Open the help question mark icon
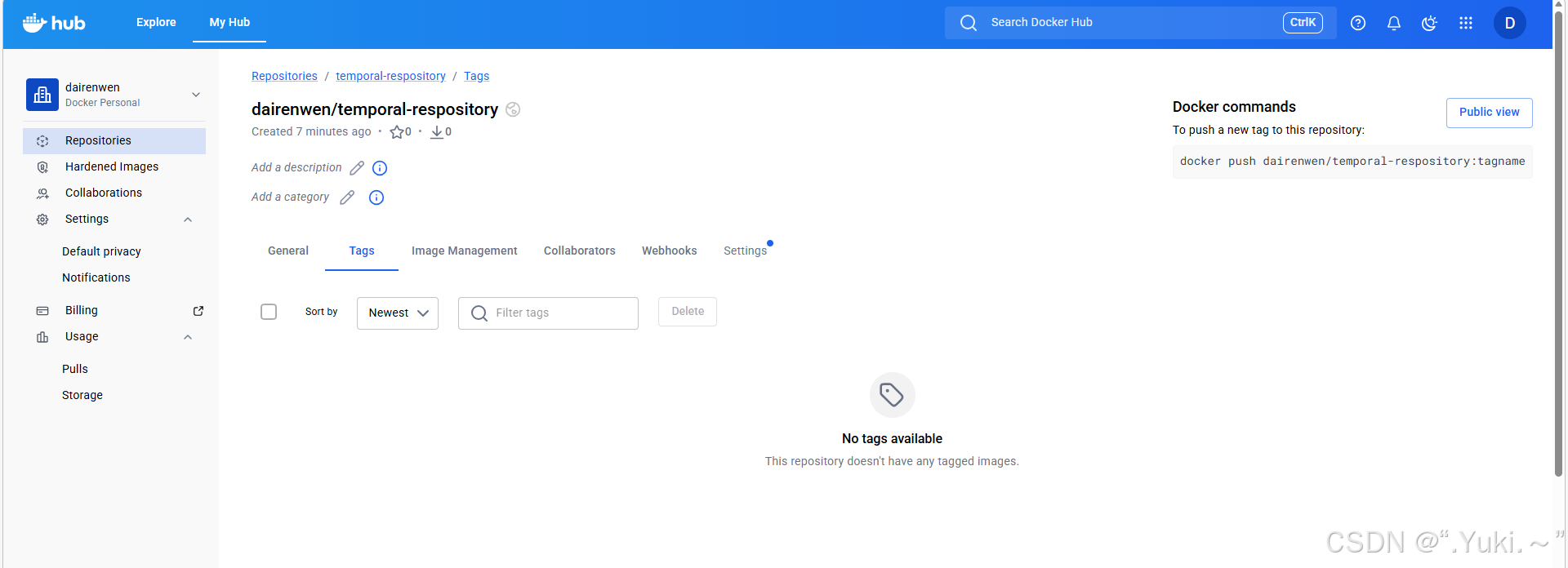The width and height of the screenshot is (1568, 568). pos(1358,23)
